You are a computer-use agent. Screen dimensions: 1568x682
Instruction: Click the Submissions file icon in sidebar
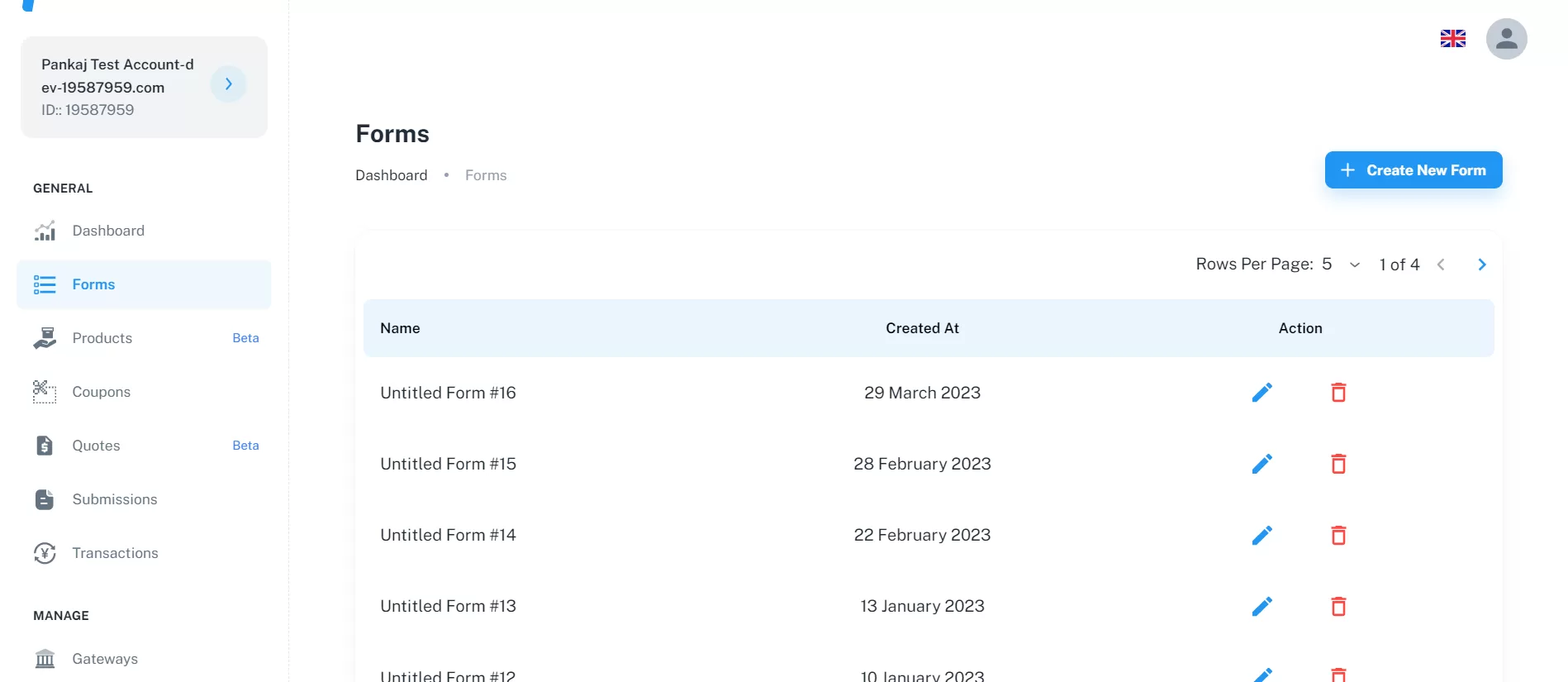click(45, 499)
